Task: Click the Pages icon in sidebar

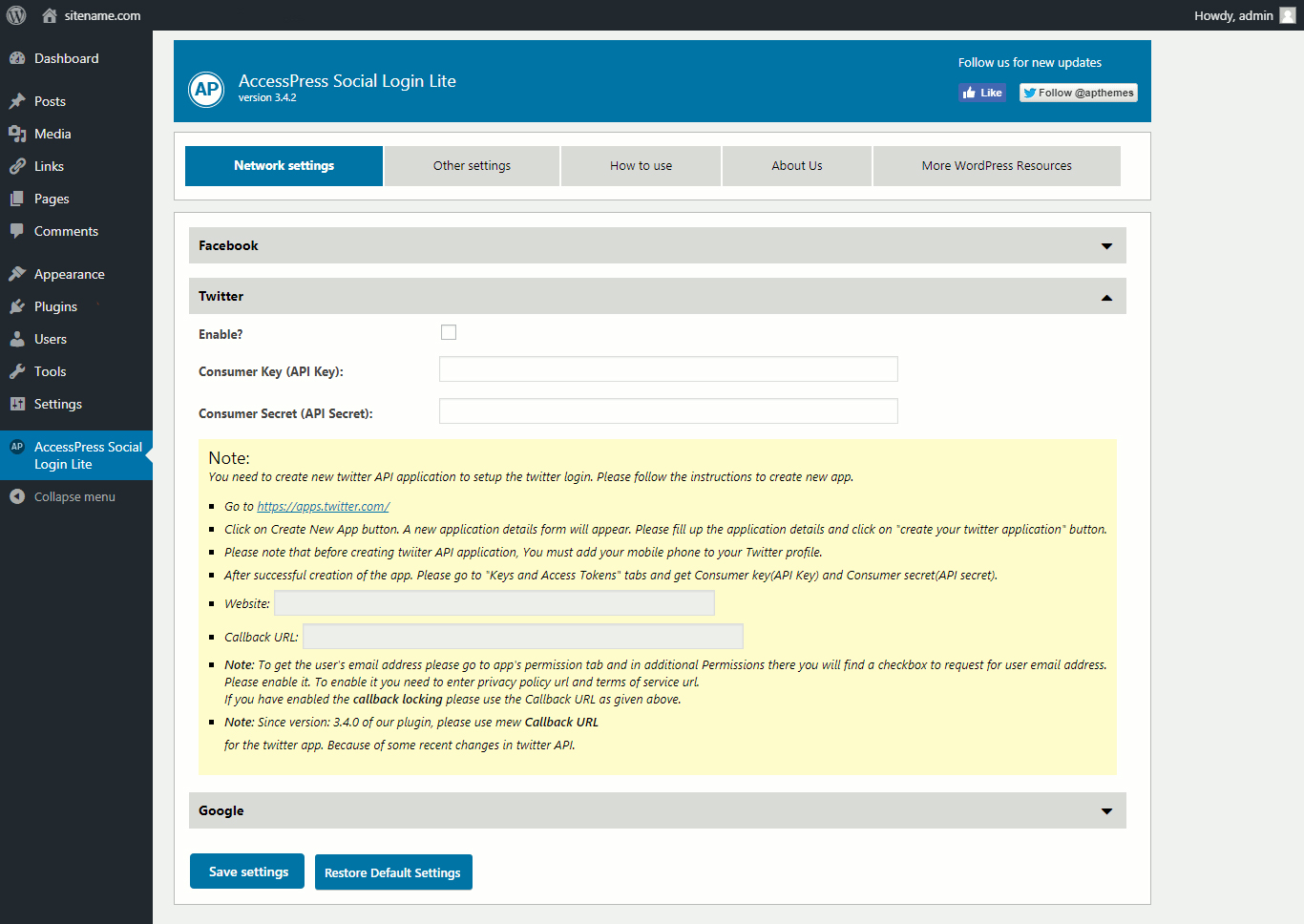Action: point(17,199)
